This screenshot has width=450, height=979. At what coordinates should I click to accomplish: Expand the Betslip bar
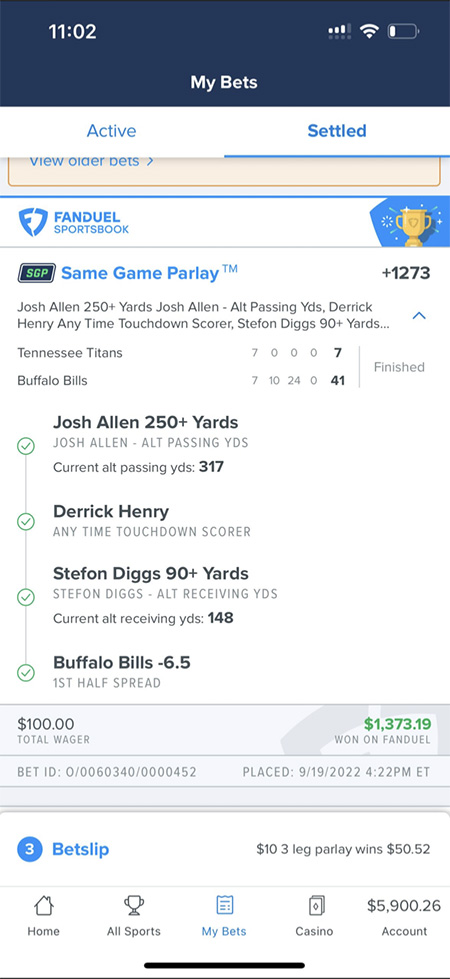tap(225, 849)
